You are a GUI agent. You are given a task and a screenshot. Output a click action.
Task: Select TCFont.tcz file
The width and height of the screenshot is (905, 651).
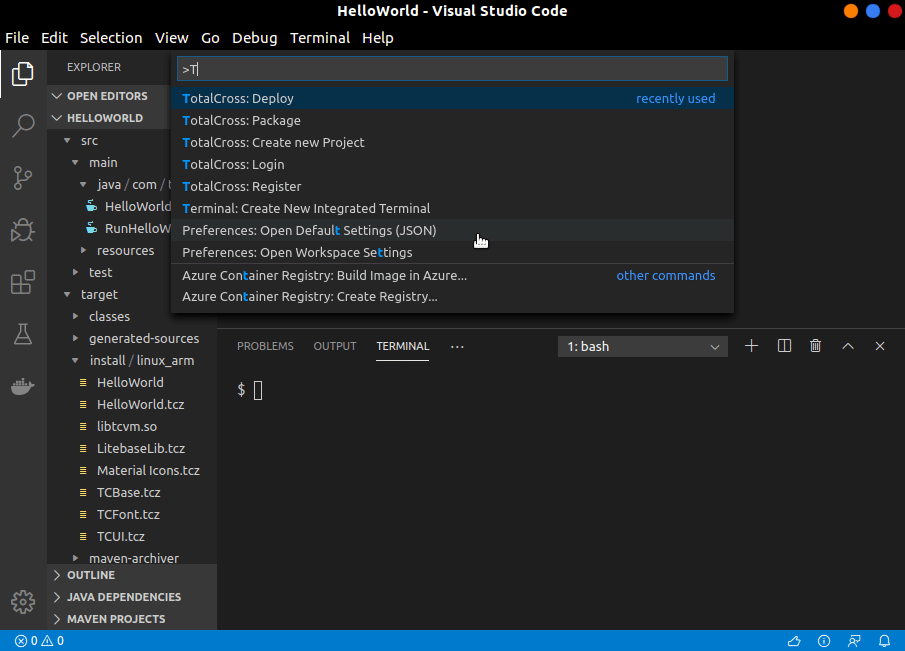[132, 514]
